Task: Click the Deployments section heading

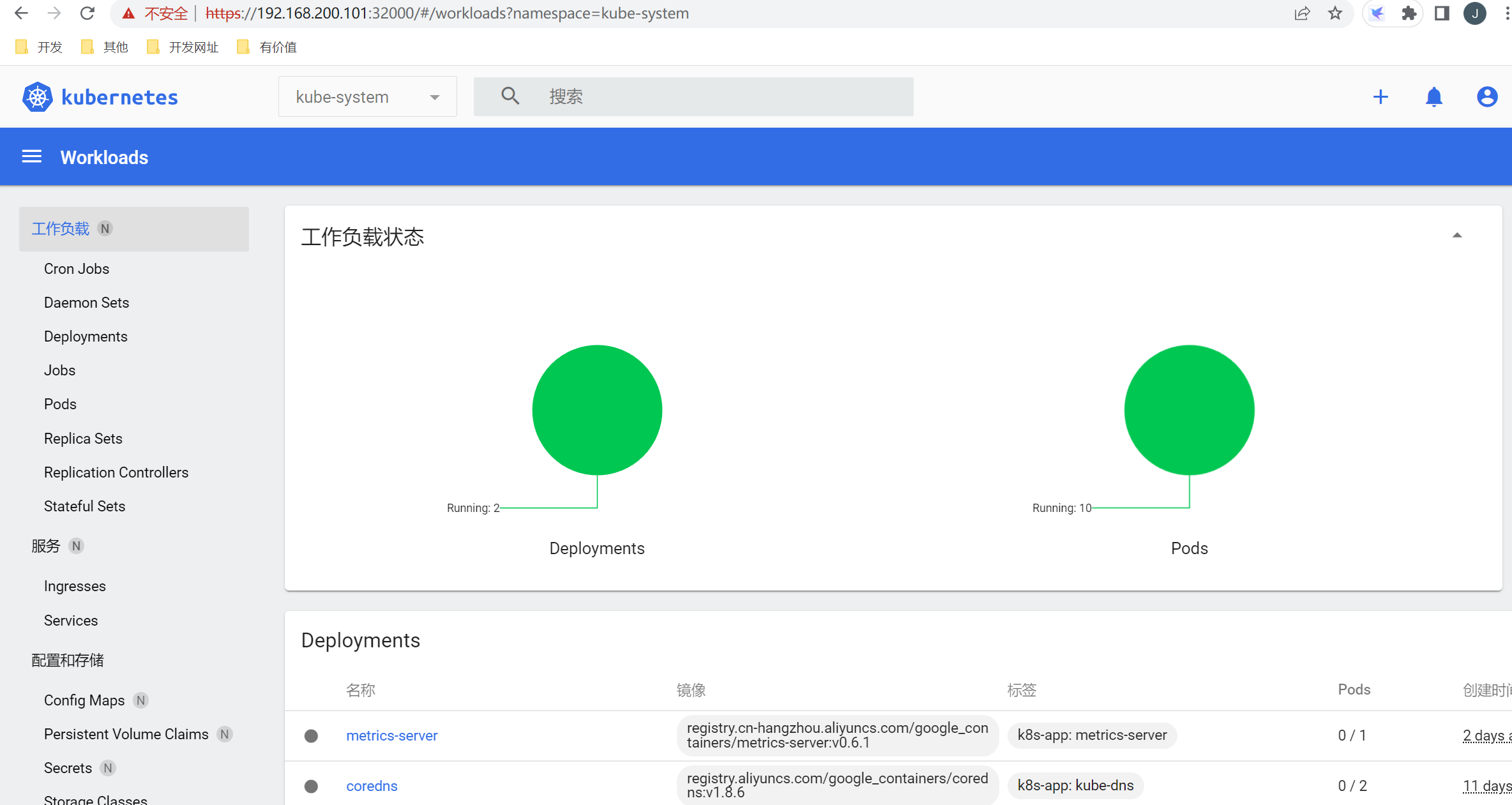Action: 361,640
